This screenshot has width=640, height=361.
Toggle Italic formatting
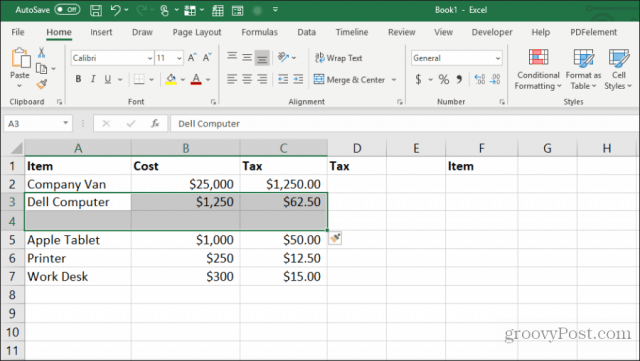93,79
